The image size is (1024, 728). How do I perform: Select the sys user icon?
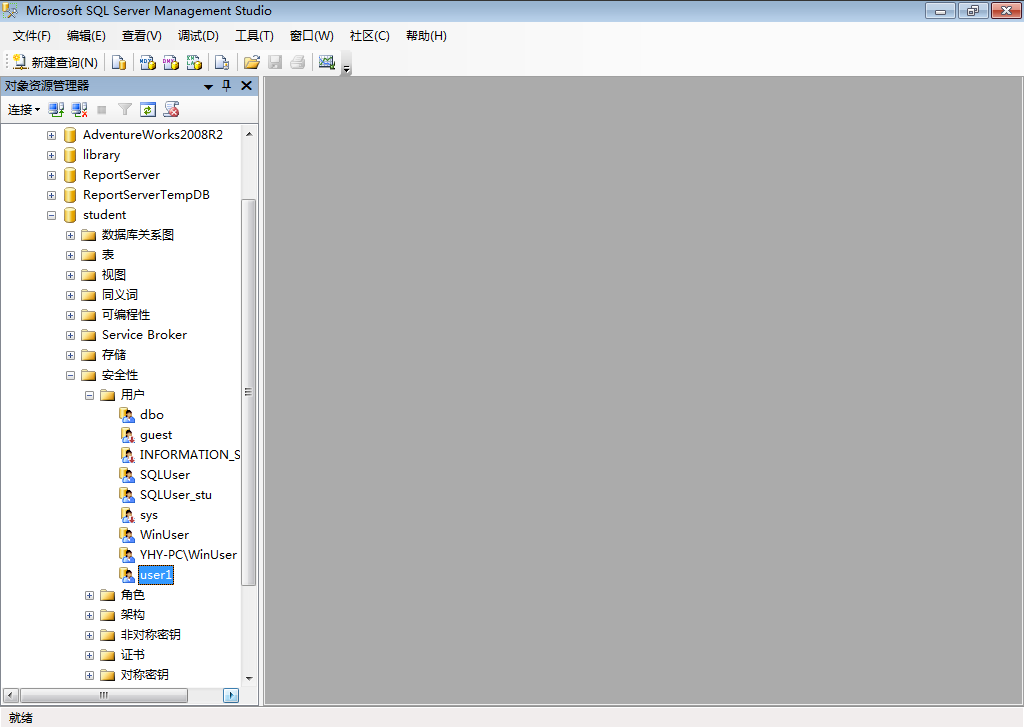[127, 515]
